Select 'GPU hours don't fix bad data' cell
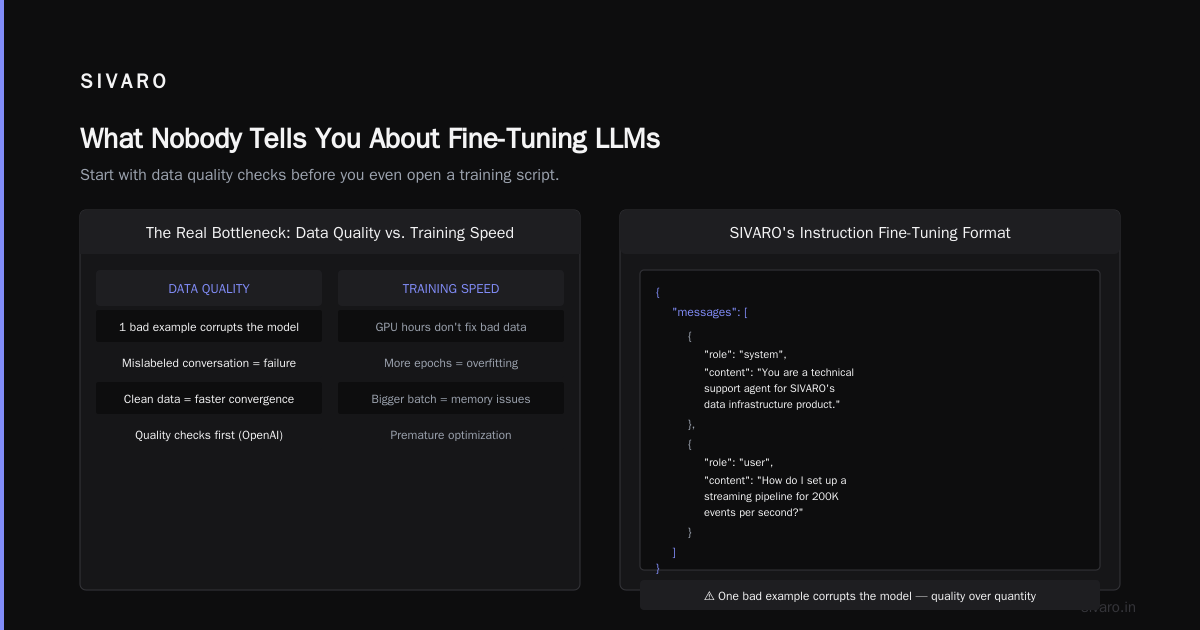The width and height of the screenshot is (1200, 630). pos(451,326)
